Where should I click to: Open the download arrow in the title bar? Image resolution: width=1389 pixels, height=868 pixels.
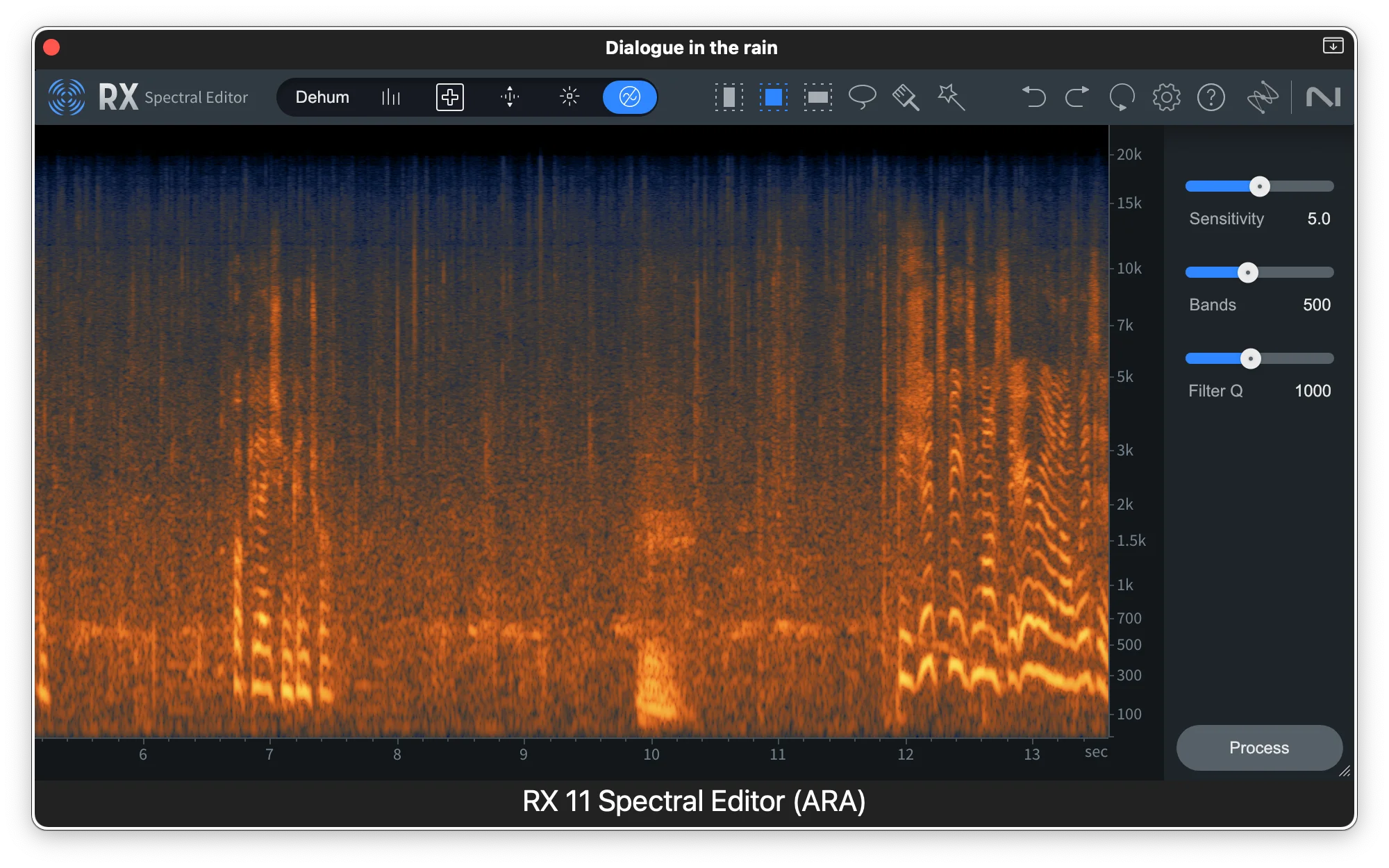click(x=1333, y=46)
